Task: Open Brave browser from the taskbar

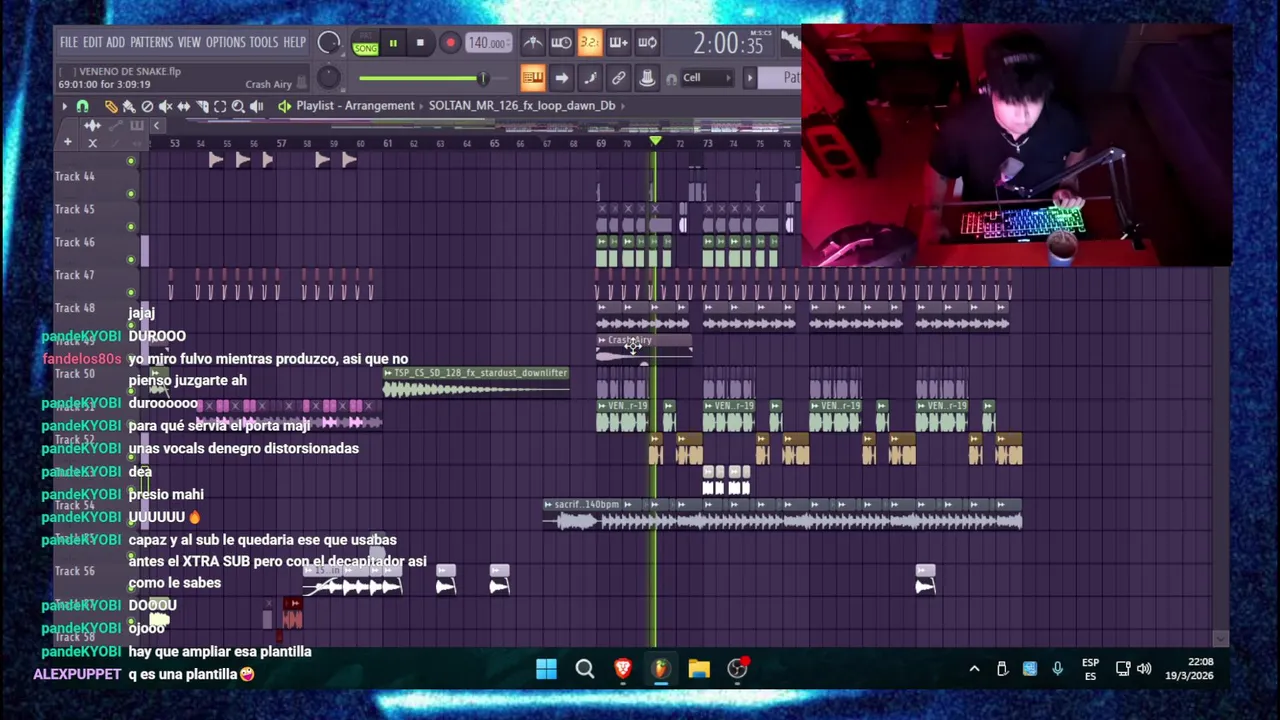Action: click(x=623, y=668)
